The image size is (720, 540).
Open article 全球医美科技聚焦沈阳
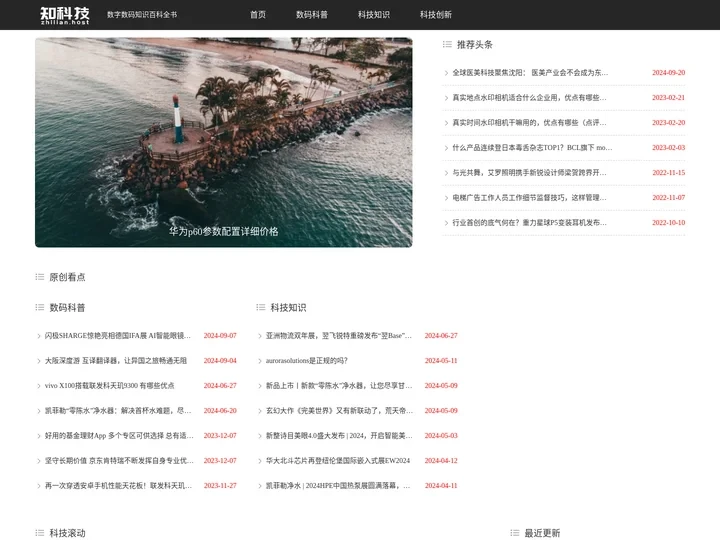click(x=530, y=73)
